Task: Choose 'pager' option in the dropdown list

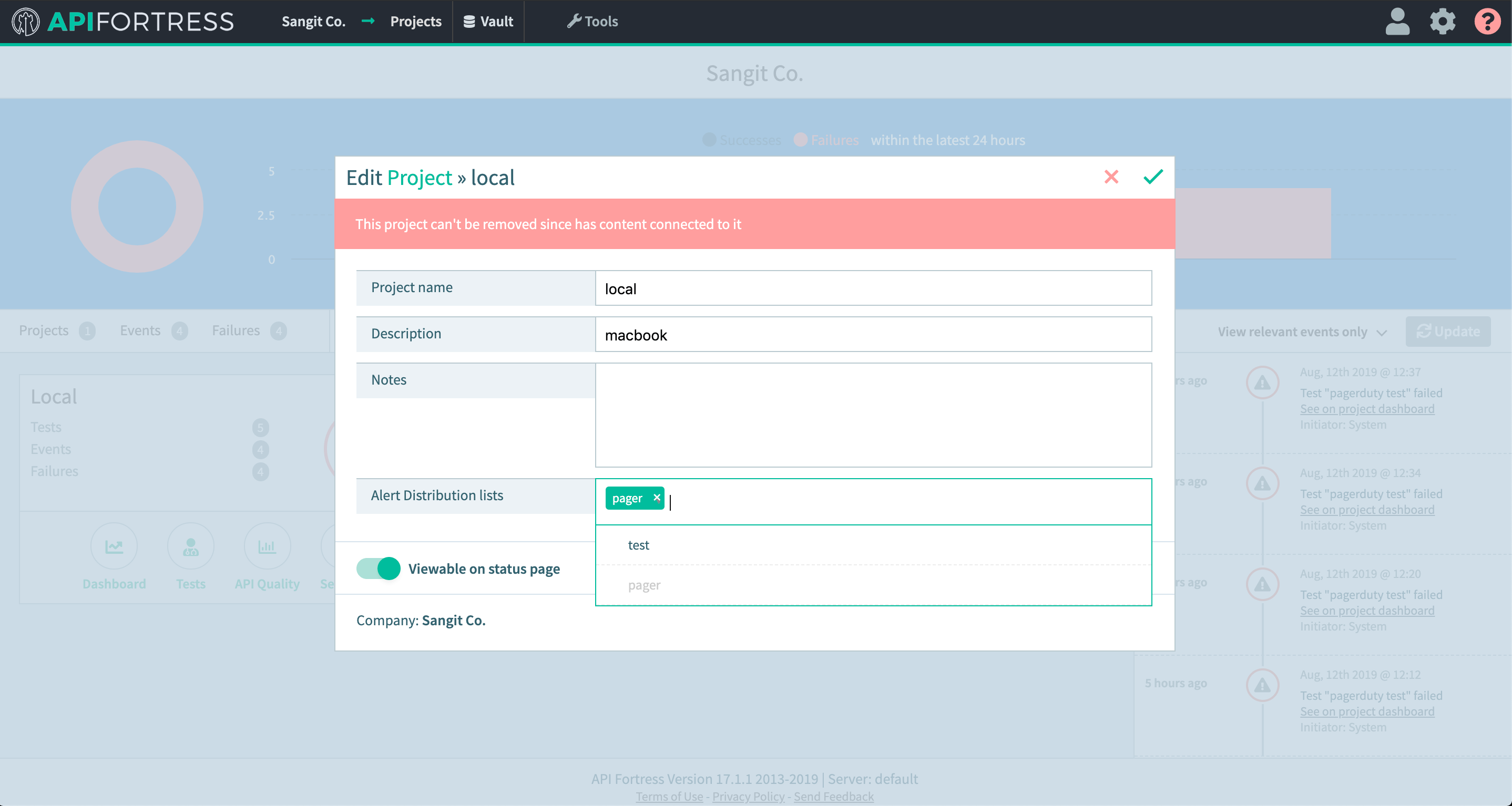Action: [644, 585]
